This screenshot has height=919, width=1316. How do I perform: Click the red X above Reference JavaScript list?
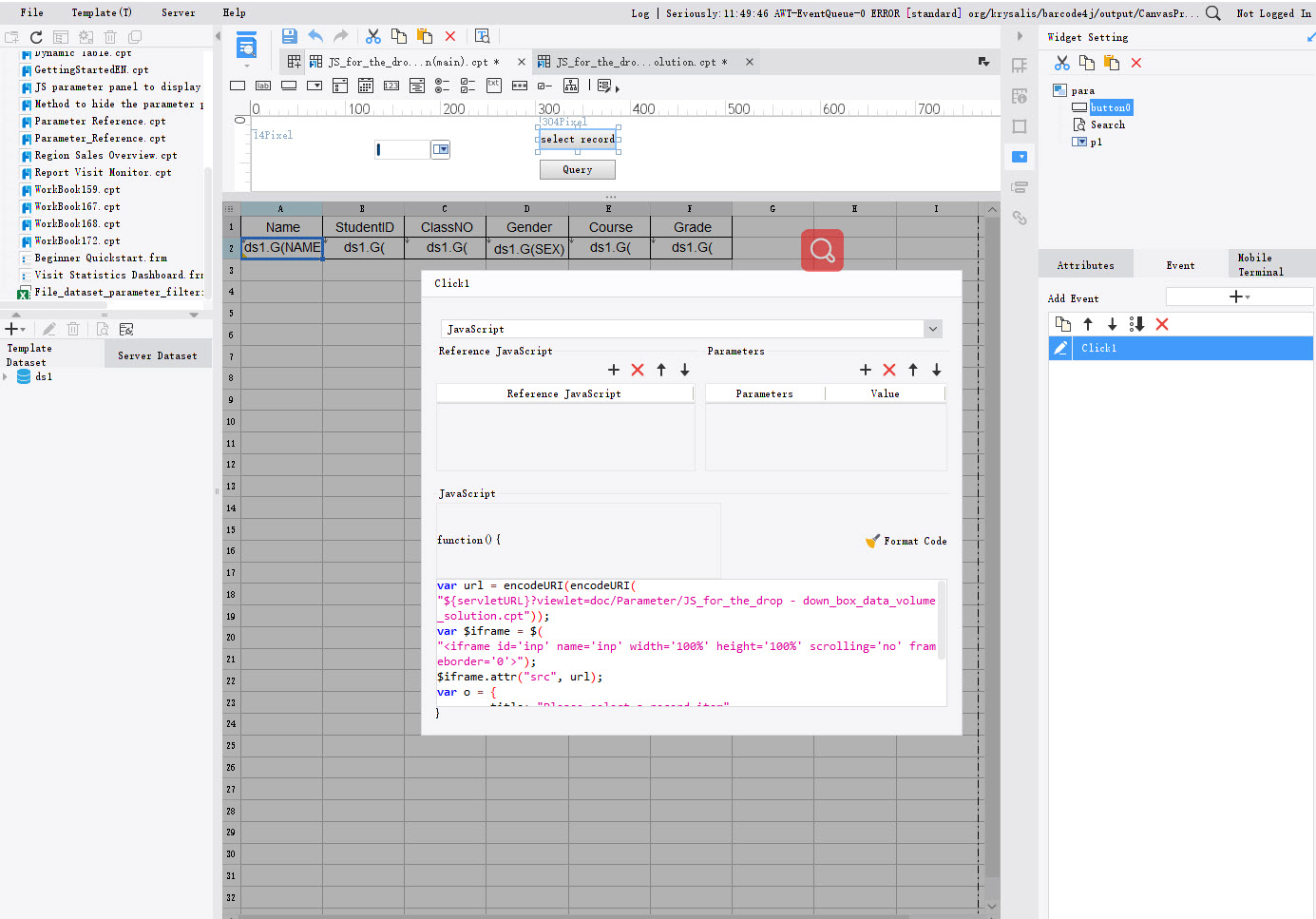click(x=638, y=370)
